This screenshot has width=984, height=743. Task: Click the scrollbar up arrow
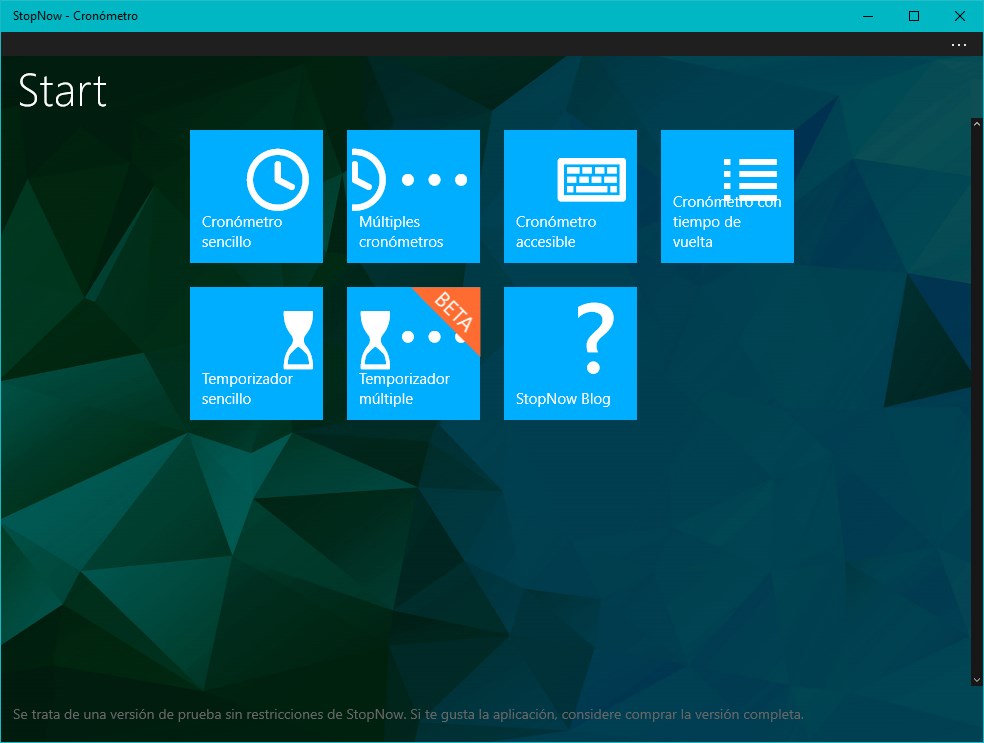tap(976, 124)
